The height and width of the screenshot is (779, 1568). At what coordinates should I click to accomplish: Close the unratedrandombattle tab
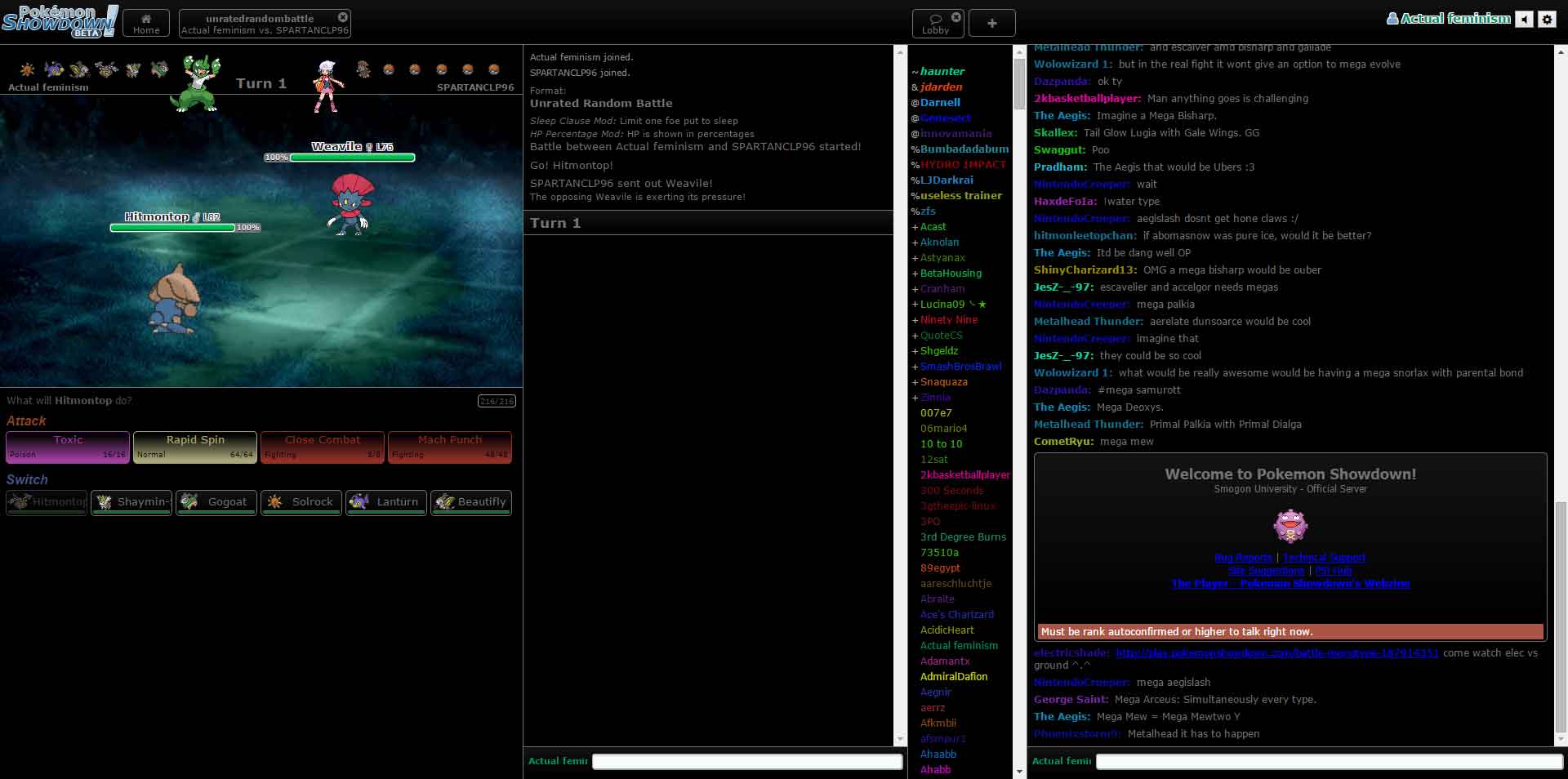[343, 17]
